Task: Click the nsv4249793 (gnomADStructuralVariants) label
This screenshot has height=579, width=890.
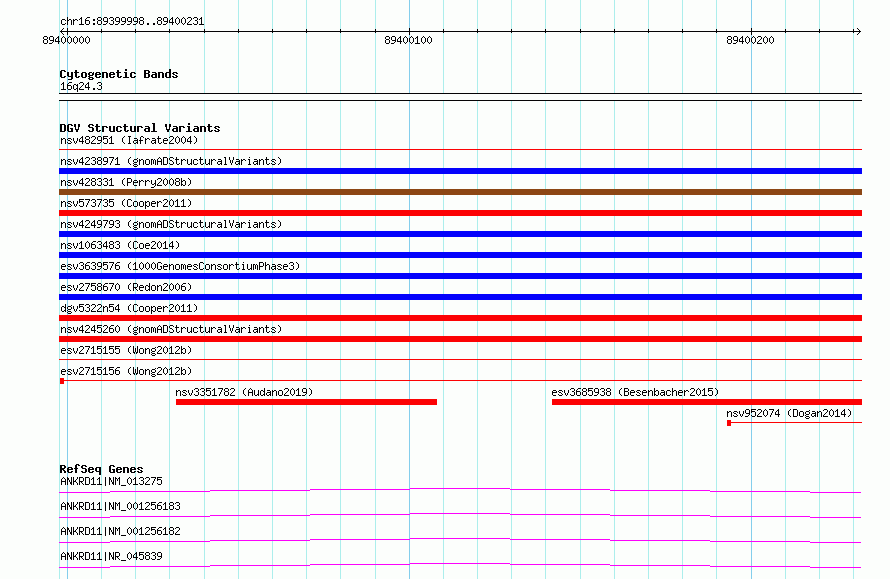Action: point(171,224)
